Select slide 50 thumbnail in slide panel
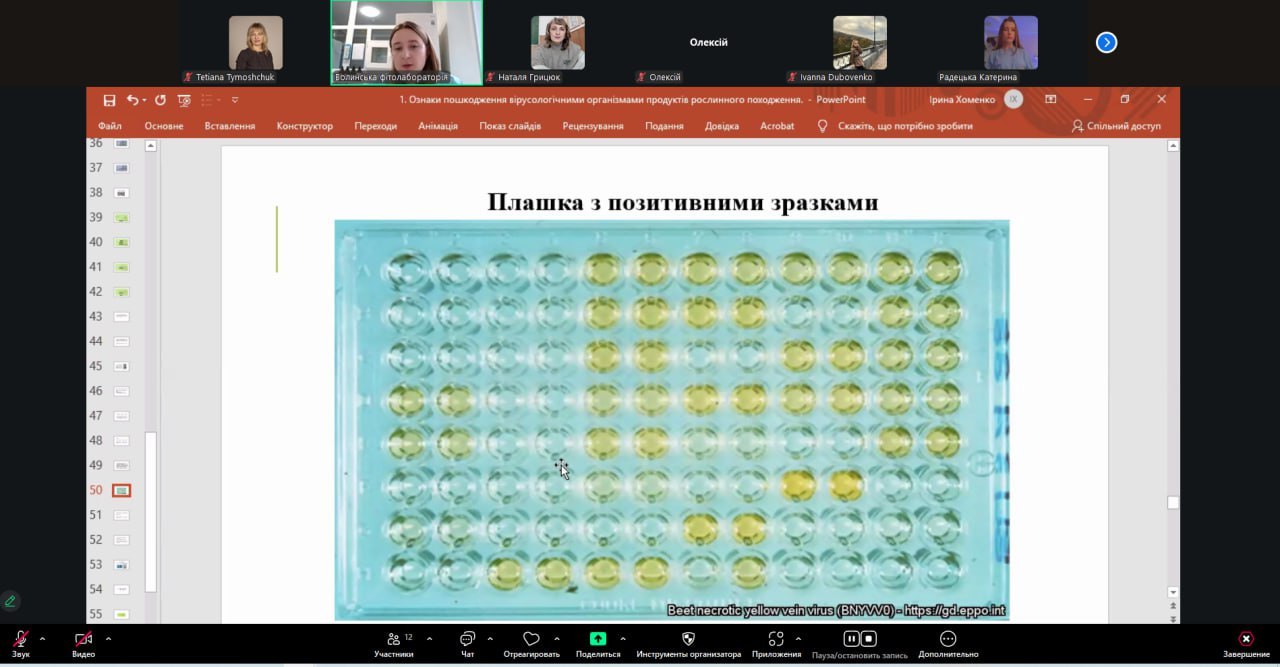 (122, 490)
